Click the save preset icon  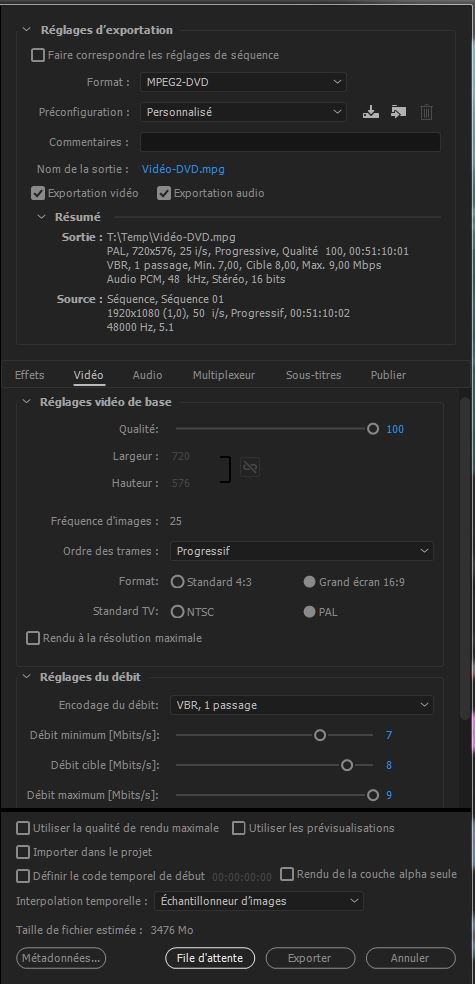tap(371, 112)
